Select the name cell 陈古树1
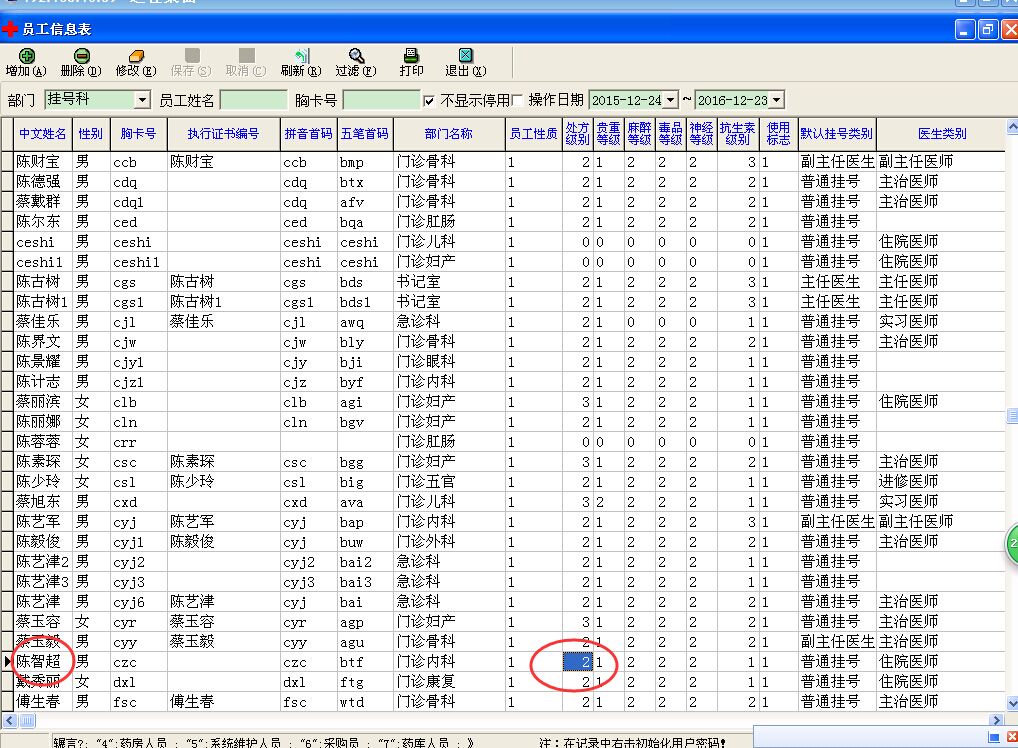The height and width of the screenshot is (748, 1018). click(x=43, y=302)
